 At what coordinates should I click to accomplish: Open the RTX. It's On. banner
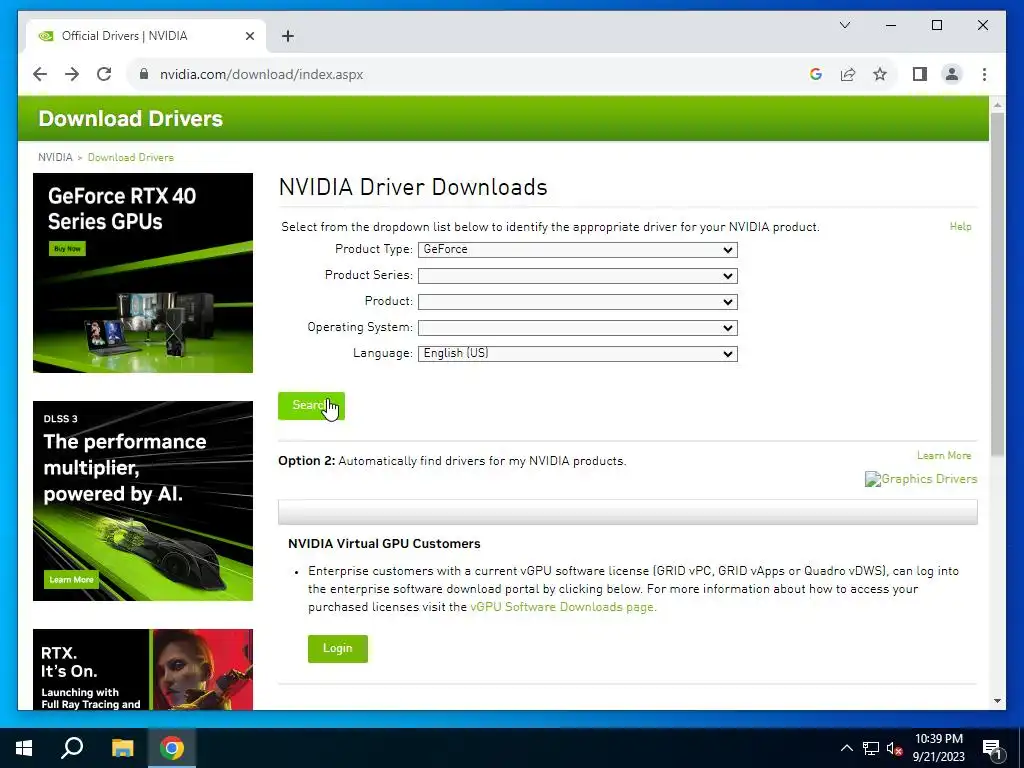pyautogui.click(x=143, y=669)
